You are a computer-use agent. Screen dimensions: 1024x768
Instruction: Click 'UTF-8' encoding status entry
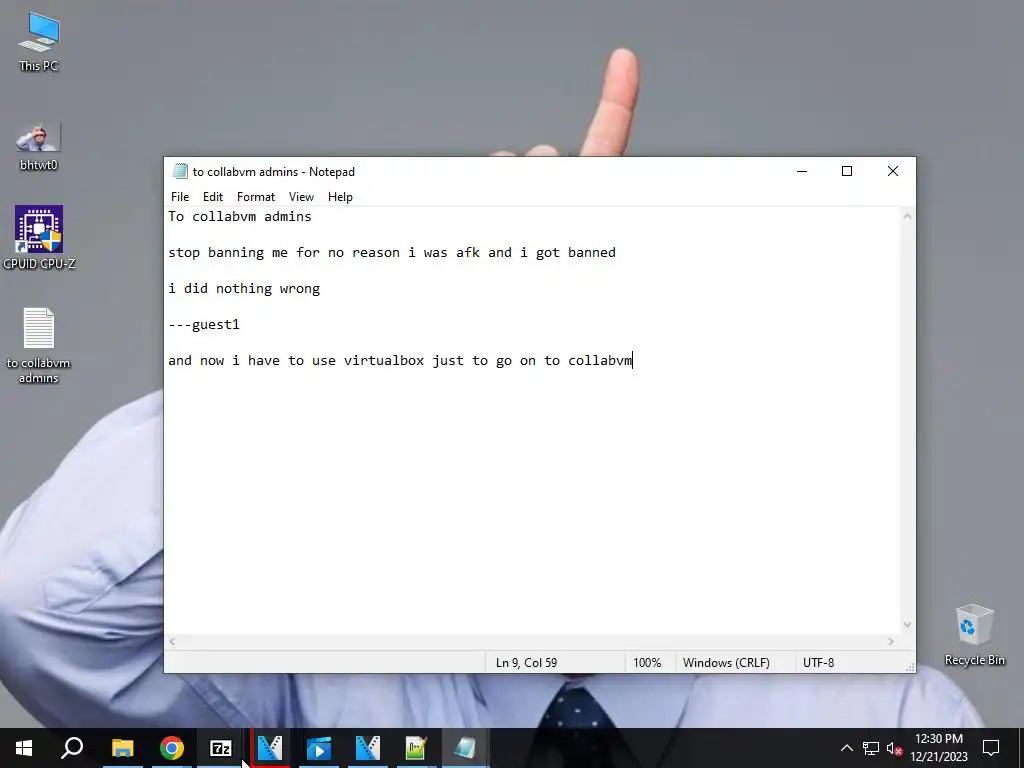pos(818,662)
